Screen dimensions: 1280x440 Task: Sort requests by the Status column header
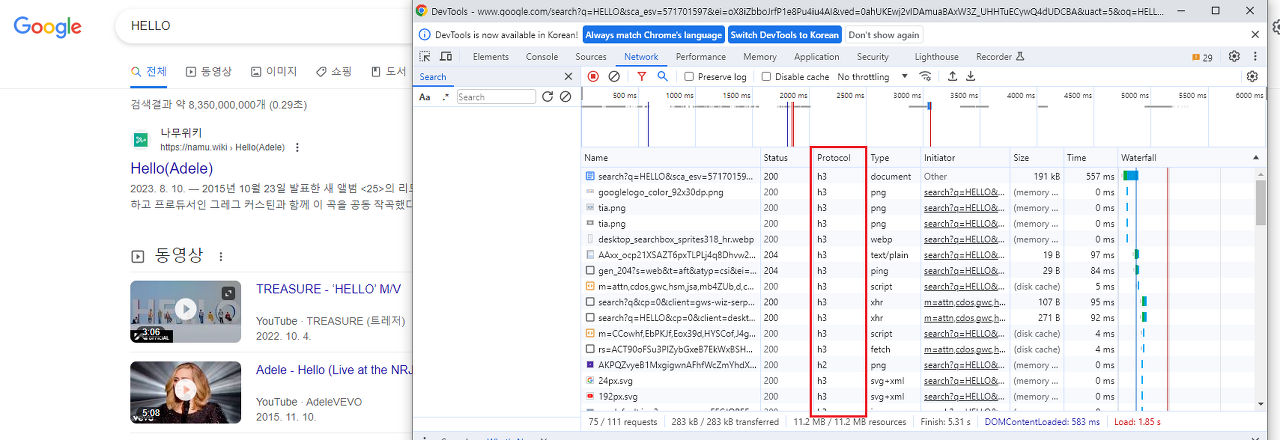tap(785, 158)
